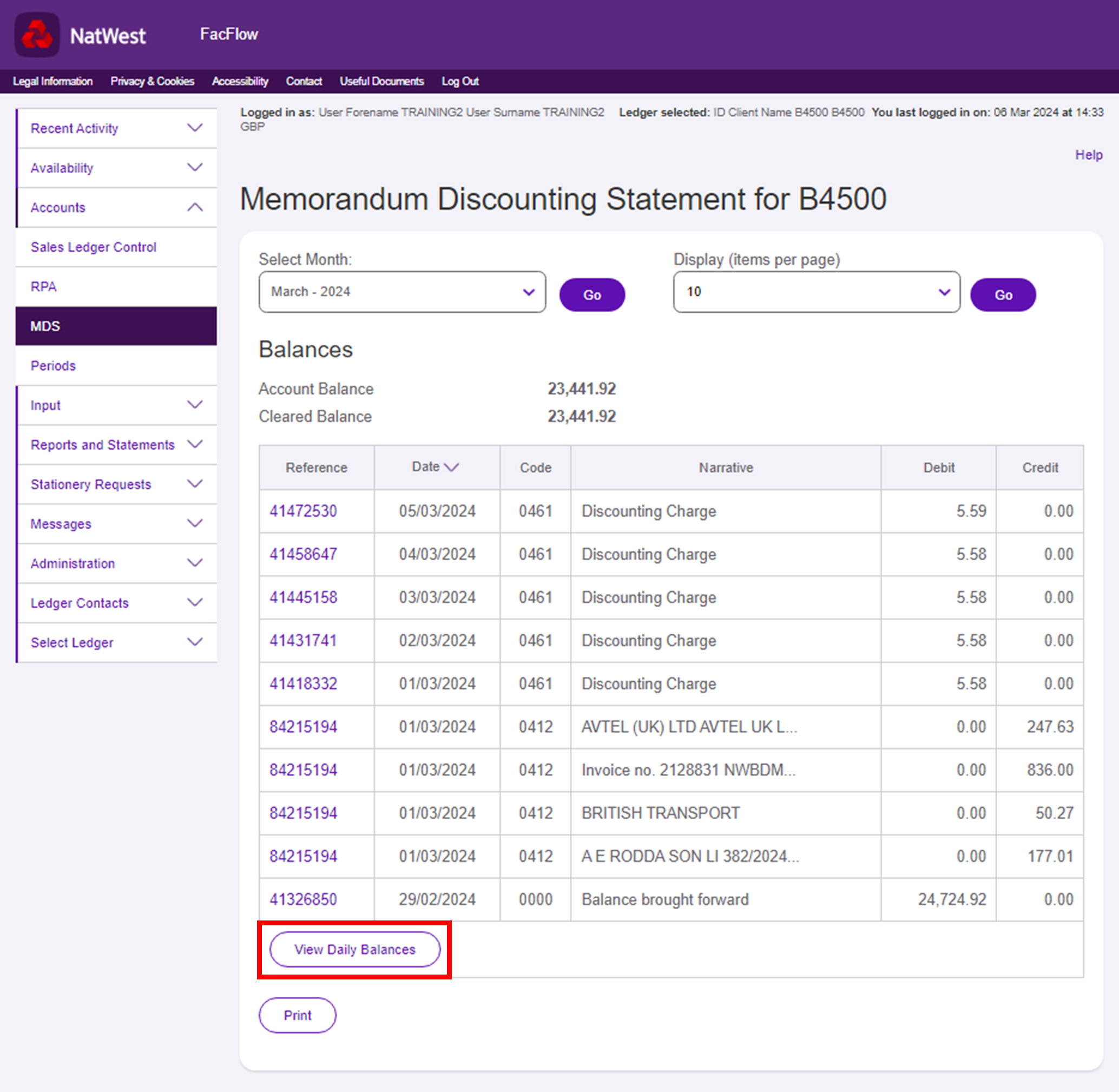This screenshot has height=1092, width=1119.
Task: Select the Periods menu item
Action: click(x=54, y=366)
